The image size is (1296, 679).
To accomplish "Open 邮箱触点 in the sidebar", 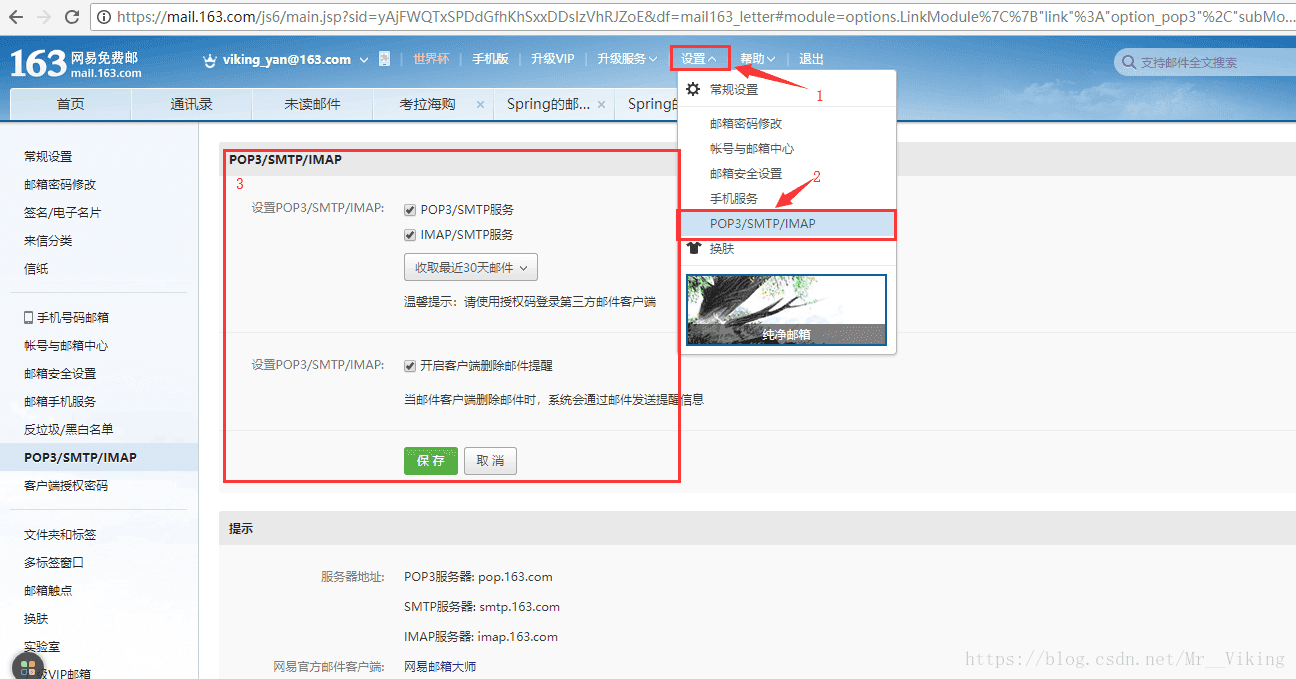I will pyautogui.click(x=48, y=591).
